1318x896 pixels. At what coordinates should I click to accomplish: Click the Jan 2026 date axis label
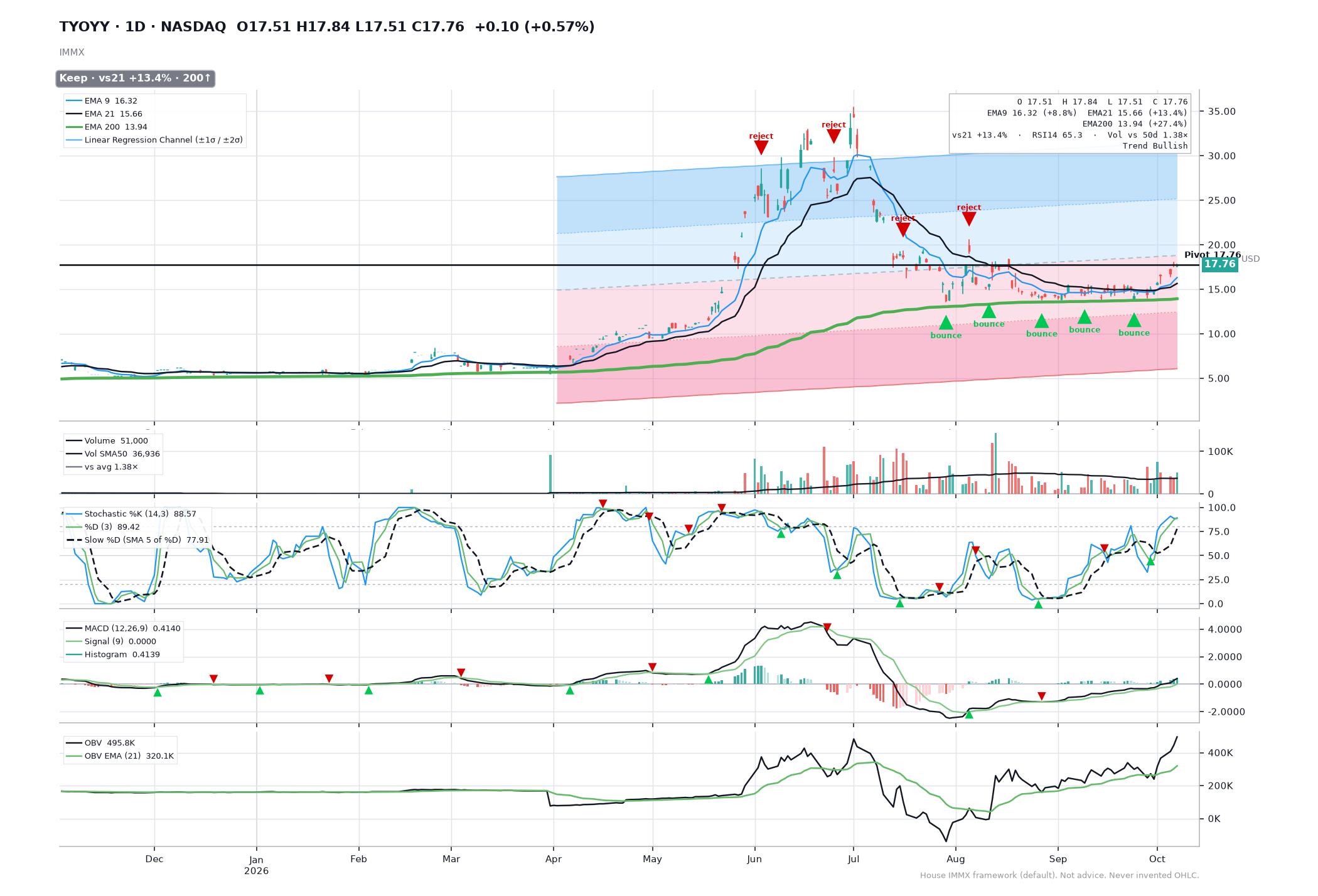click(x=256, y=866)
